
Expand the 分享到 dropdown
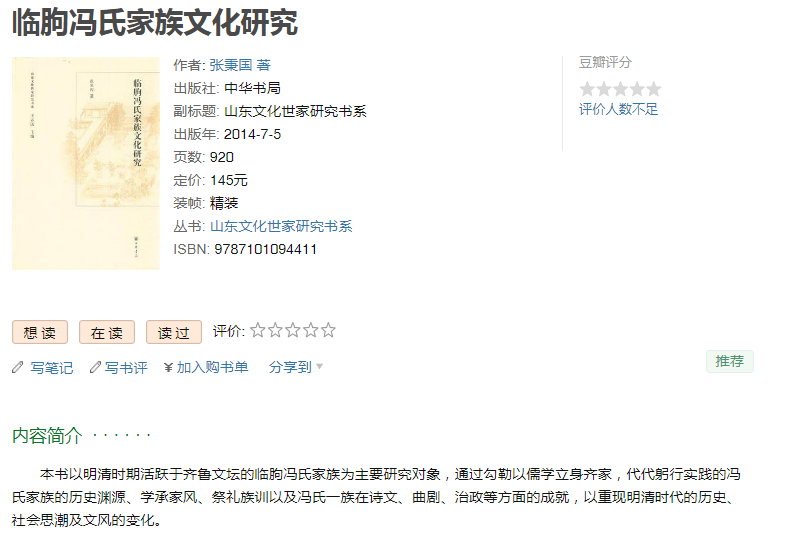(x=290, y=368)
